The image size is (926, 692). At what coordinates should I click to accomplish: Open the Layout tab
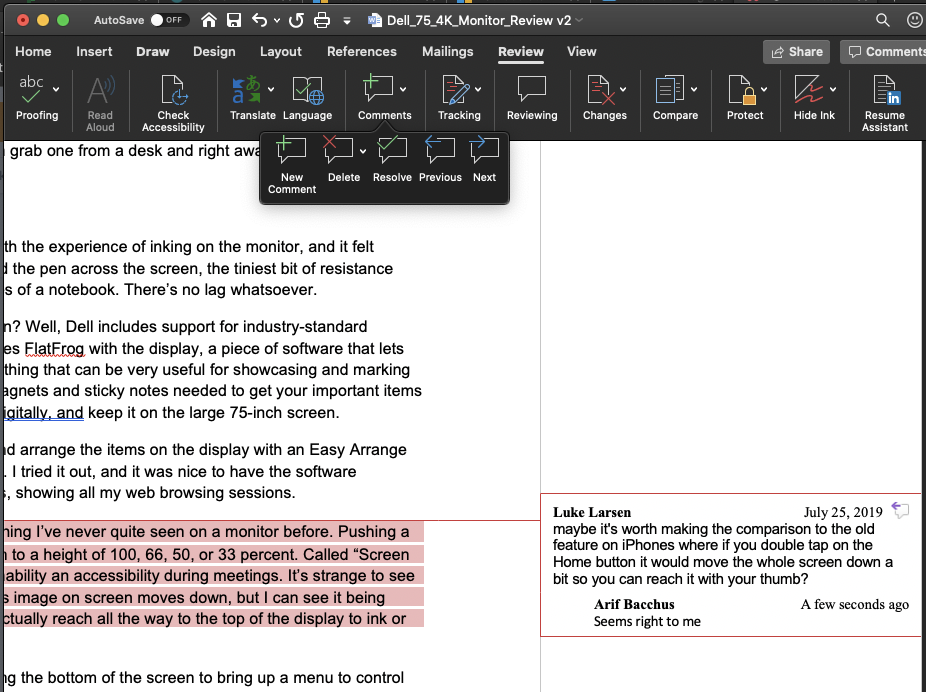281,51
